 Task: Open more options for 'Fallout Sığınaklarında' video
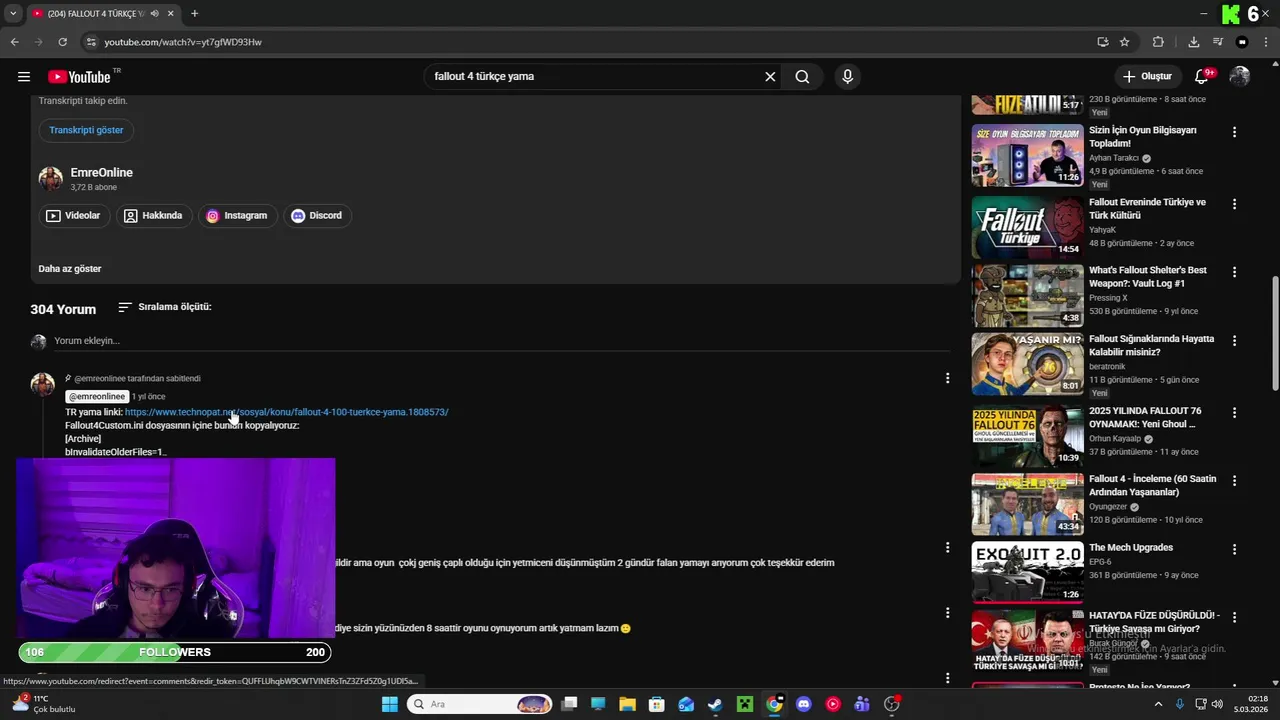click(x=1234, y=341)
